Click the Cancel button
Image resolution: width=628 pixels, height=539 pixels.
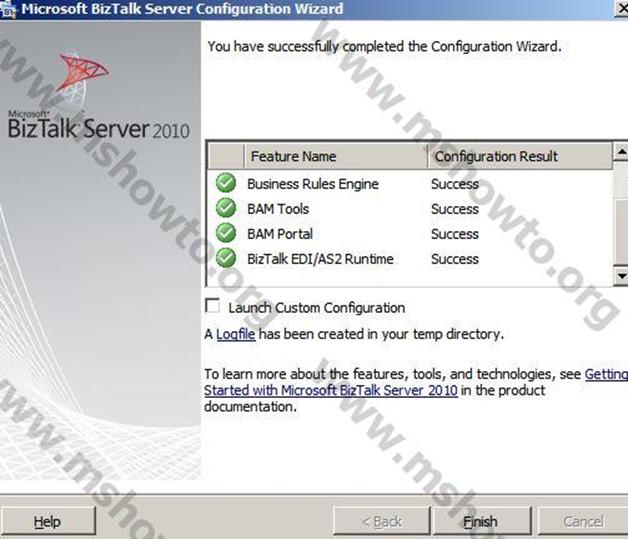[583, 521]
